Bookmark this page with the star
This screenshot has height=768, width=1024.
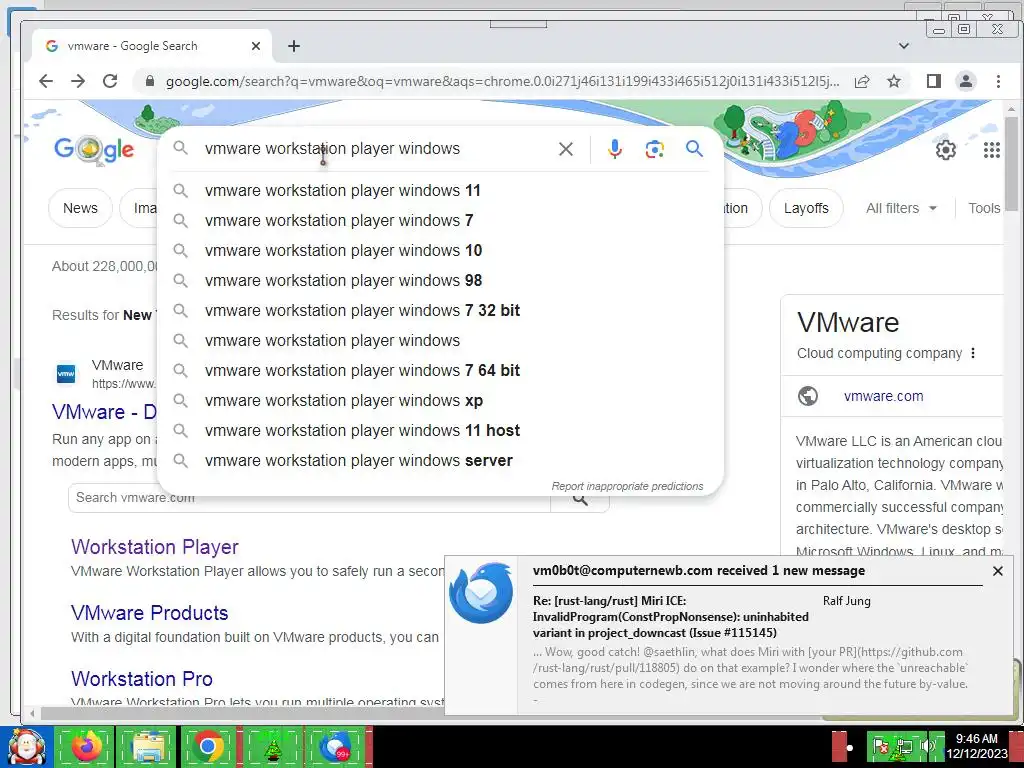[894, 81]
